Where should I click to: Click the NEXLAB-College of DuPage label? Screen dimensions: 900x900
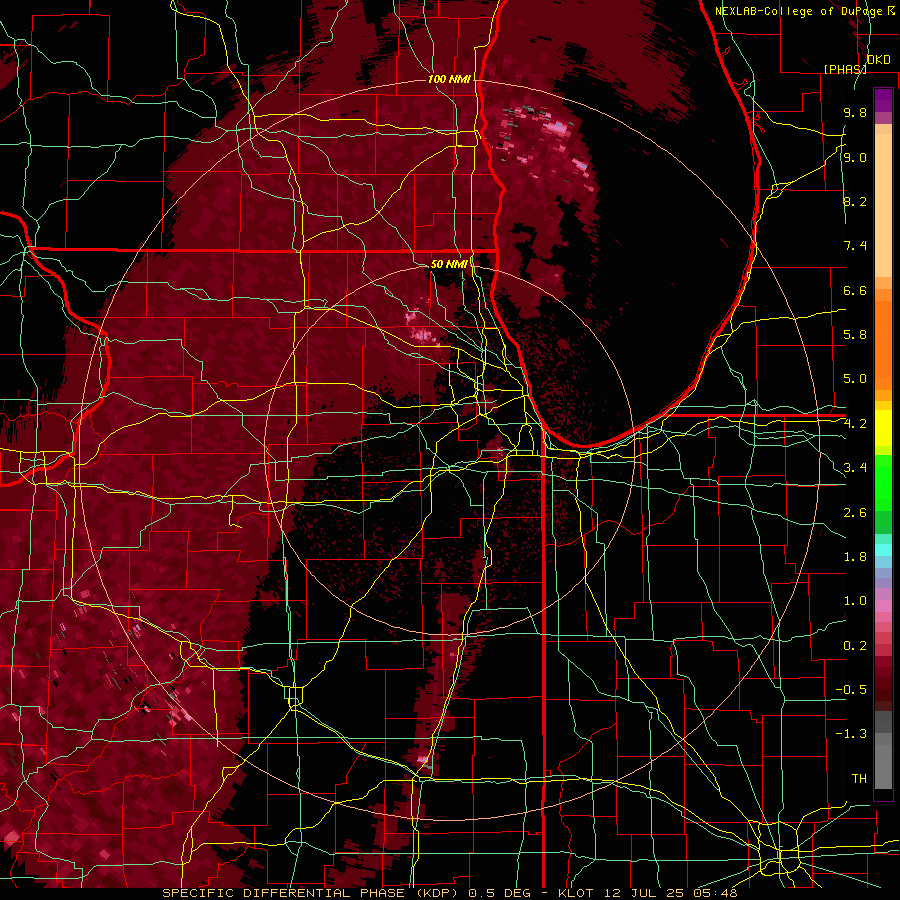pyautogui.click(x=799, y=11)
